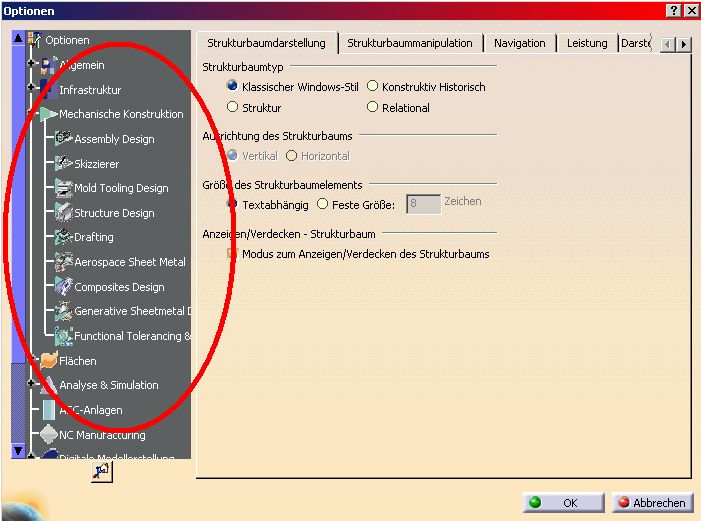The image size is (701, 521).
Task: Click tree scrollbar down arrow
Action: [x=18, y=450]
